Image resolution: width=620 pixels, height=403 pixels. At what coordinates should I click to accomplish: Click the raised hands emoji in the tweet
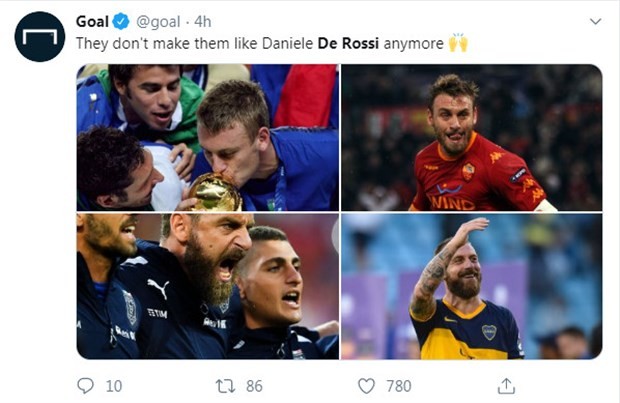tap(458, 44)
